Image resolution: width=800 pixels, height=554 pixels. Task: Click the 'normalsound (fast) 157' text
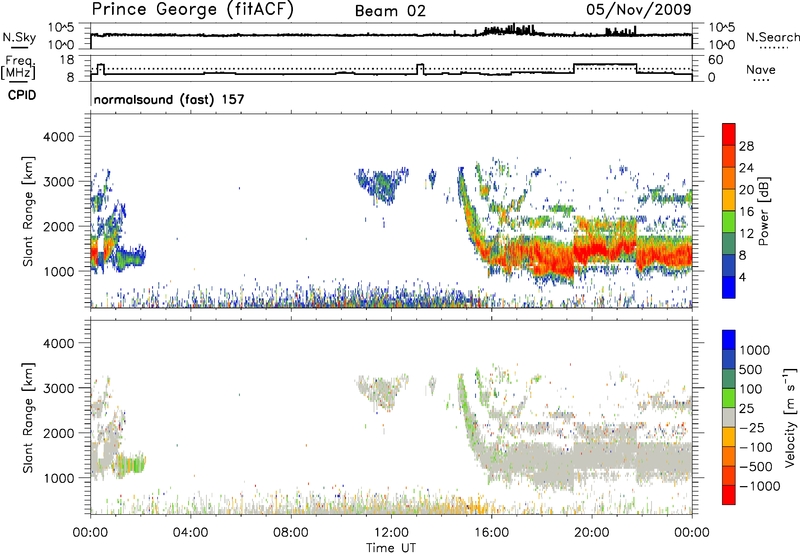pyautogui.click(x=169, y=99)
